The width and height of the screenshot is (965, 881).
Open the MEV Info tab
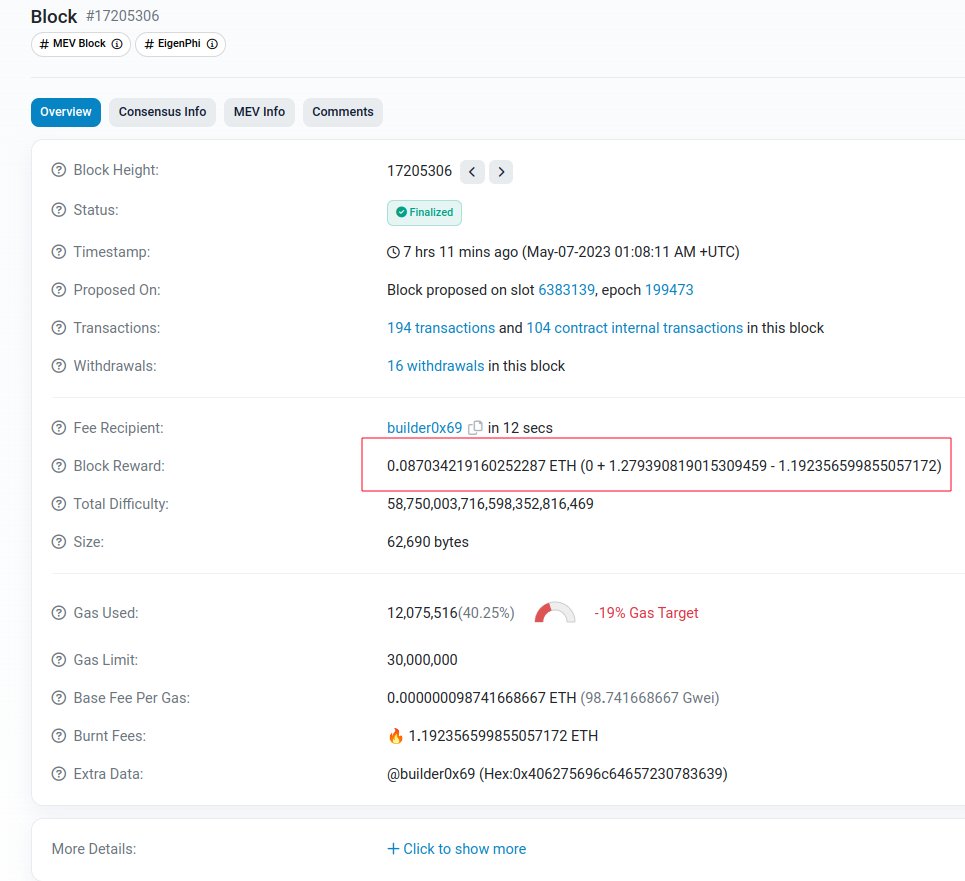(x=259, y=112)
